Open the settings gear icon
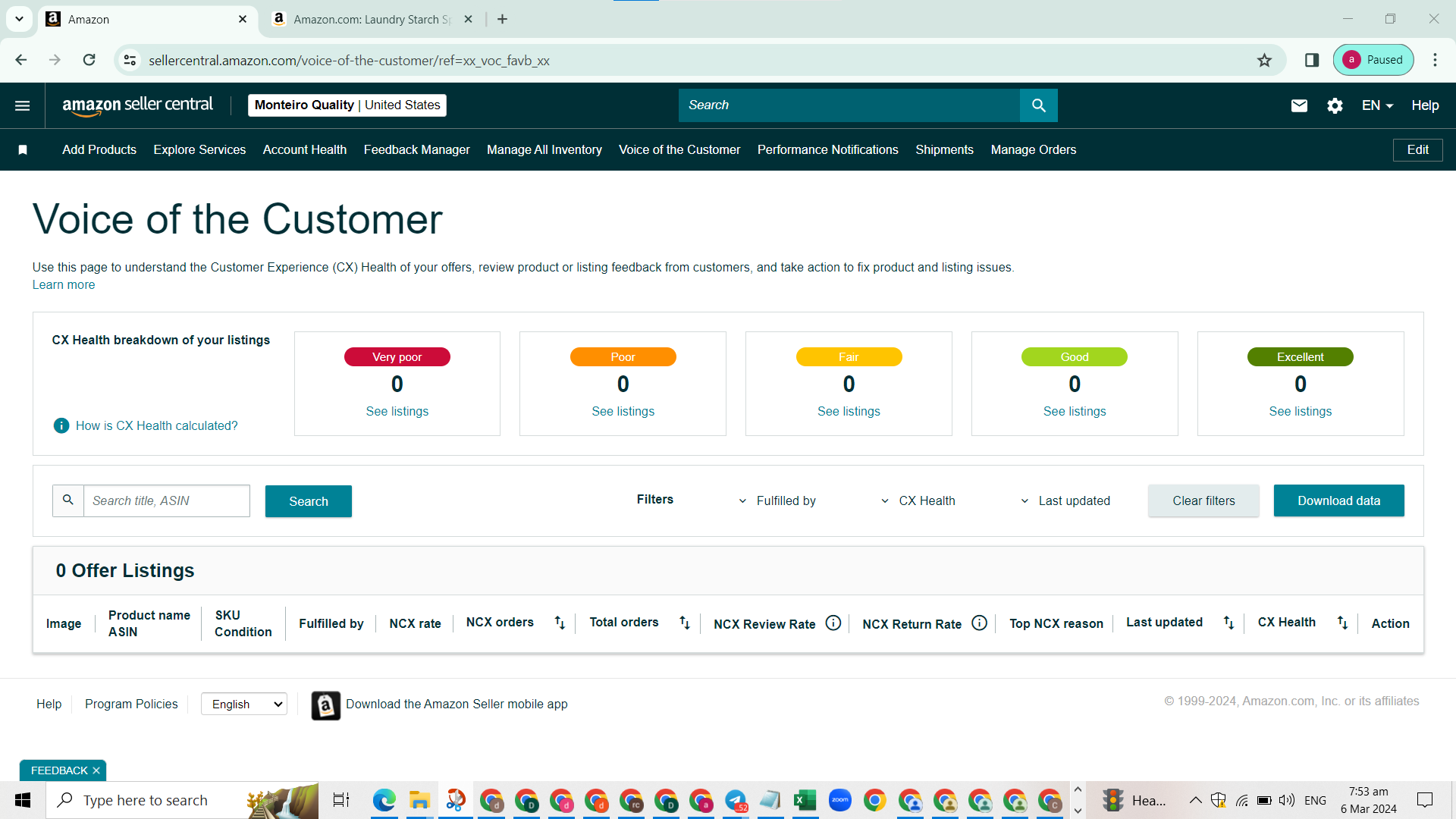The height and width of the screenshot is (819, 1456). pyautogui.click(x=1335, y=105)
